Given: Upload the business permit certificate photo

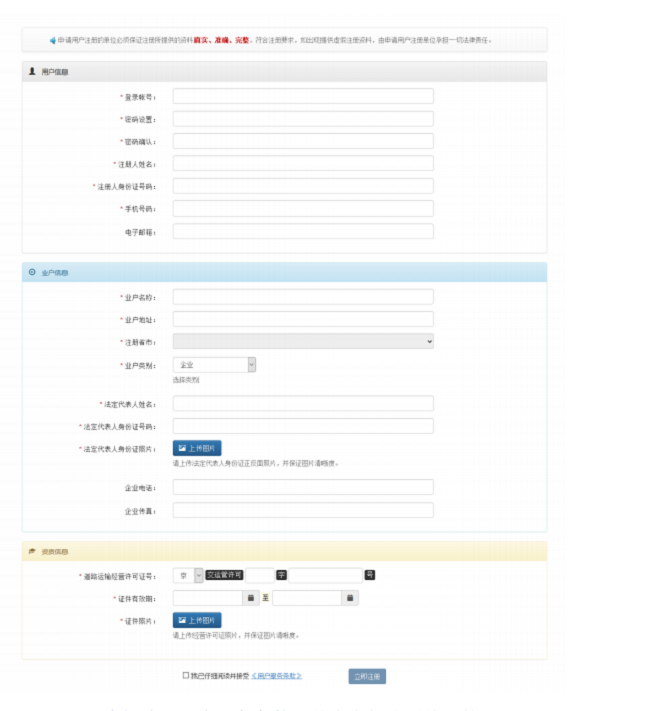Looking at the screenshot, I should 197,620.
